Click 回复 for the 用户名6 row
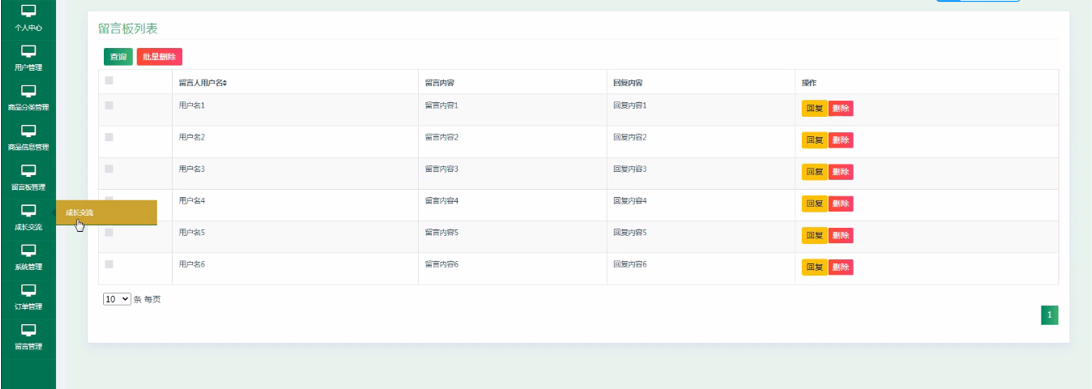Viewport: 1092px width, 389px height. tap(815, 267)
